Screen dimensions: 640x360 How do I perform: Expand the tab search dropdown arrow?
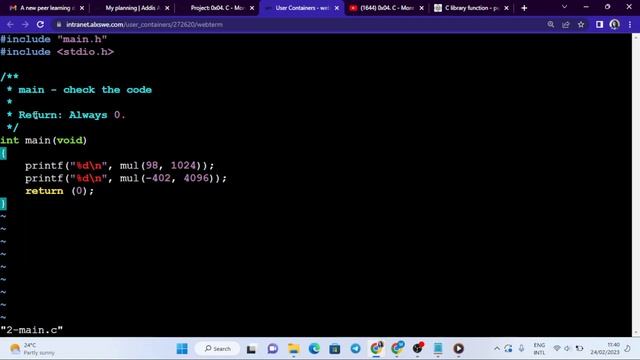(564, 7)
